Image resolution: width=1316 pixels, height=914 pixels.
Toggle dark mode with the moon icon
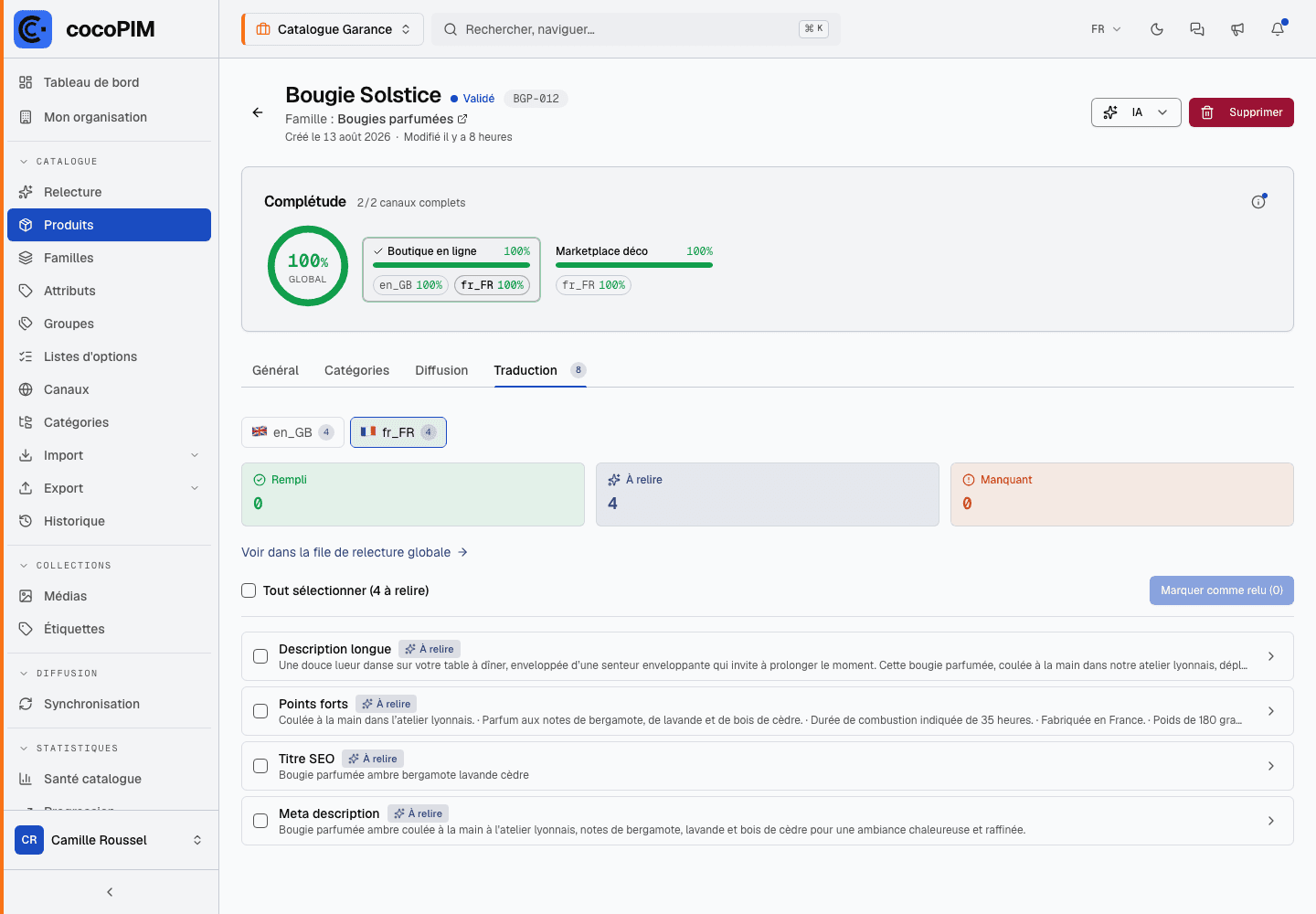[1157, 29]
